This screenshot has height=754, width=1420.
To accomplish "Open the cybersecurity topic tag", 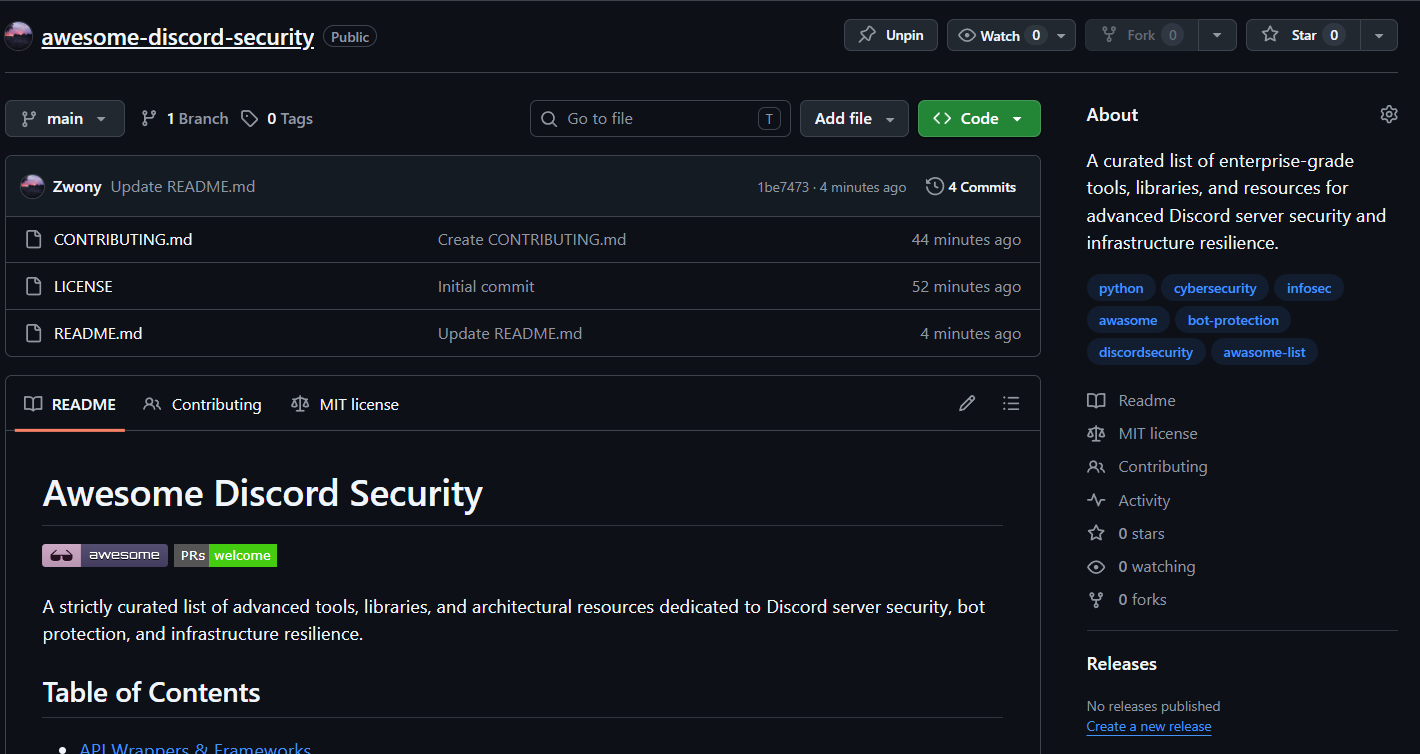I will coord(1214,288).
